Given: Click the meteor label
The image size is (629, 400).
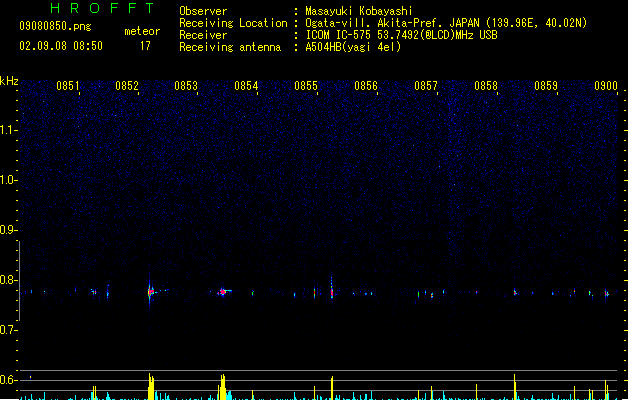Looking at the screenshot, I should 142,31.
